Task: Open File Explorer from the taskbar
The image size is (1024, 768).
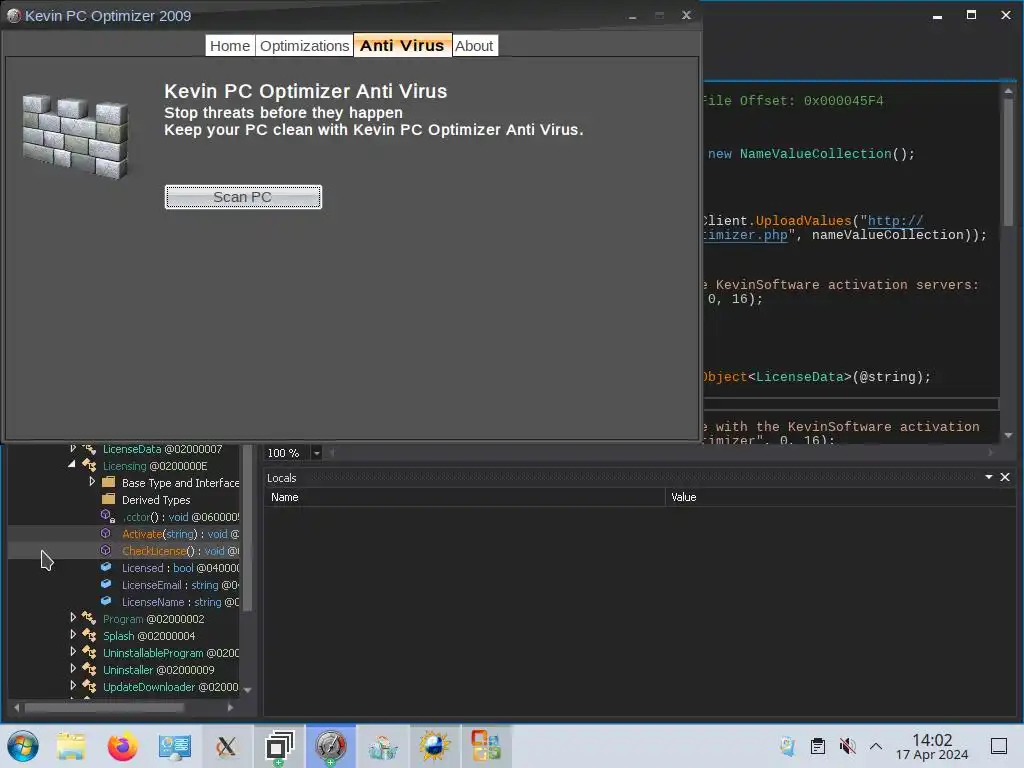Action: coord(71,746)
